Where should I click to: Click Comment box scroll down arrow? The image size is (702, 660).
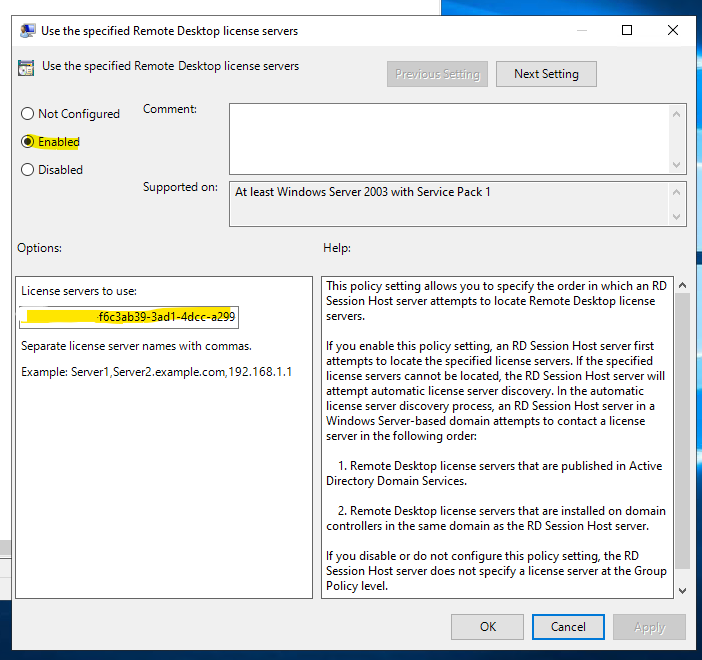click(x=676, y=164)
